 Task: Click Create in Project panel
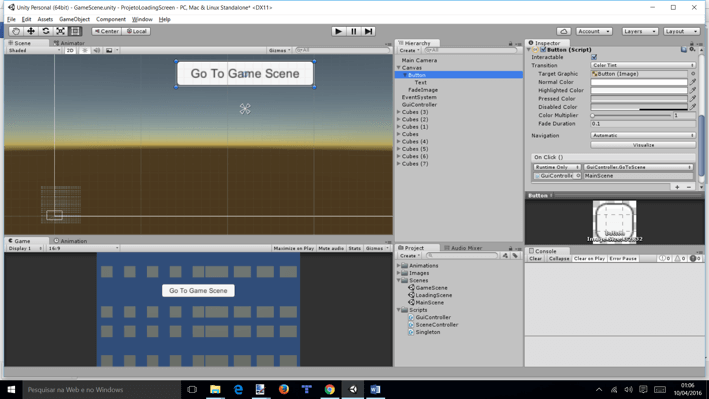point(409,256)
